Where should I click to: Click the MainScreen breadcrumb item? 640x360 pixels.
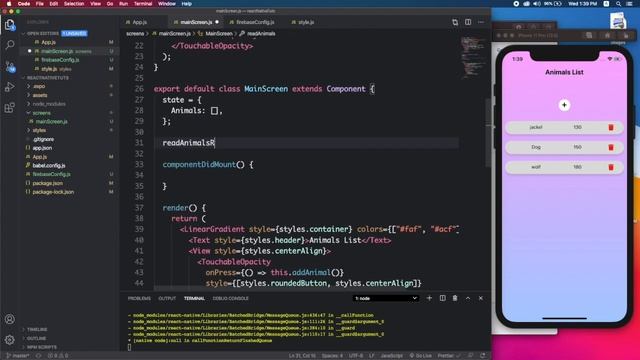click(x=219, y=33)
